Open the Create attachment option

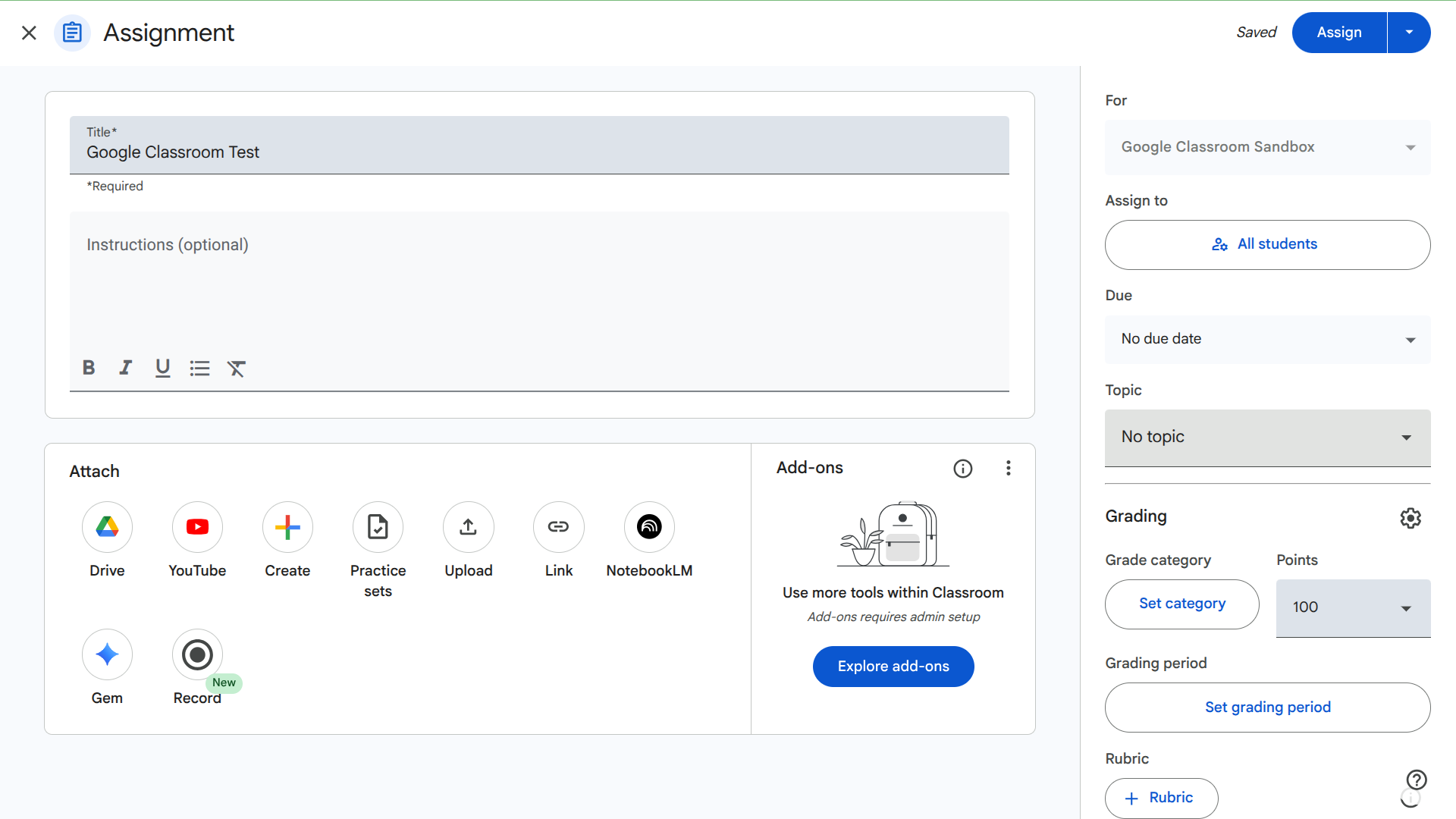coord(287,527)
